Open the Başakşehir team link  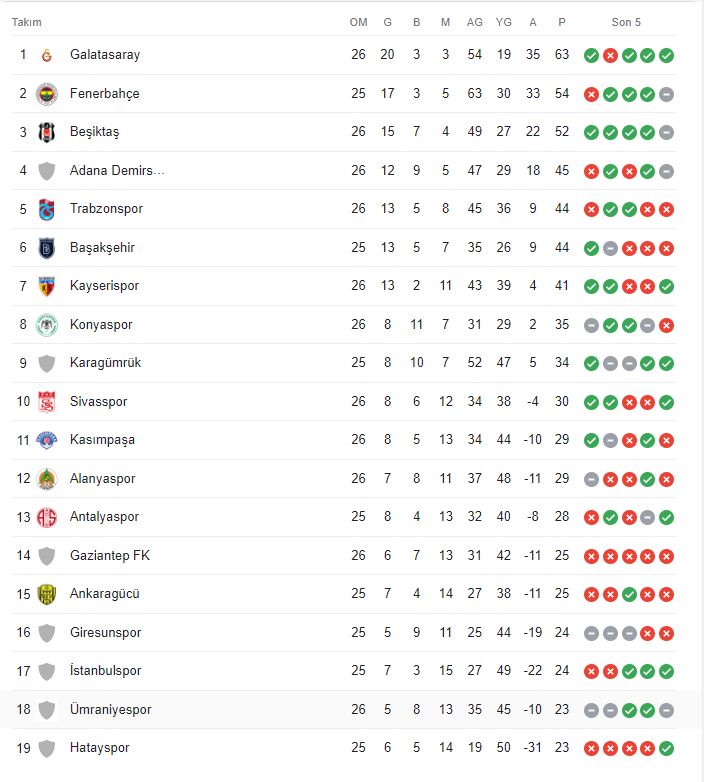102,248
